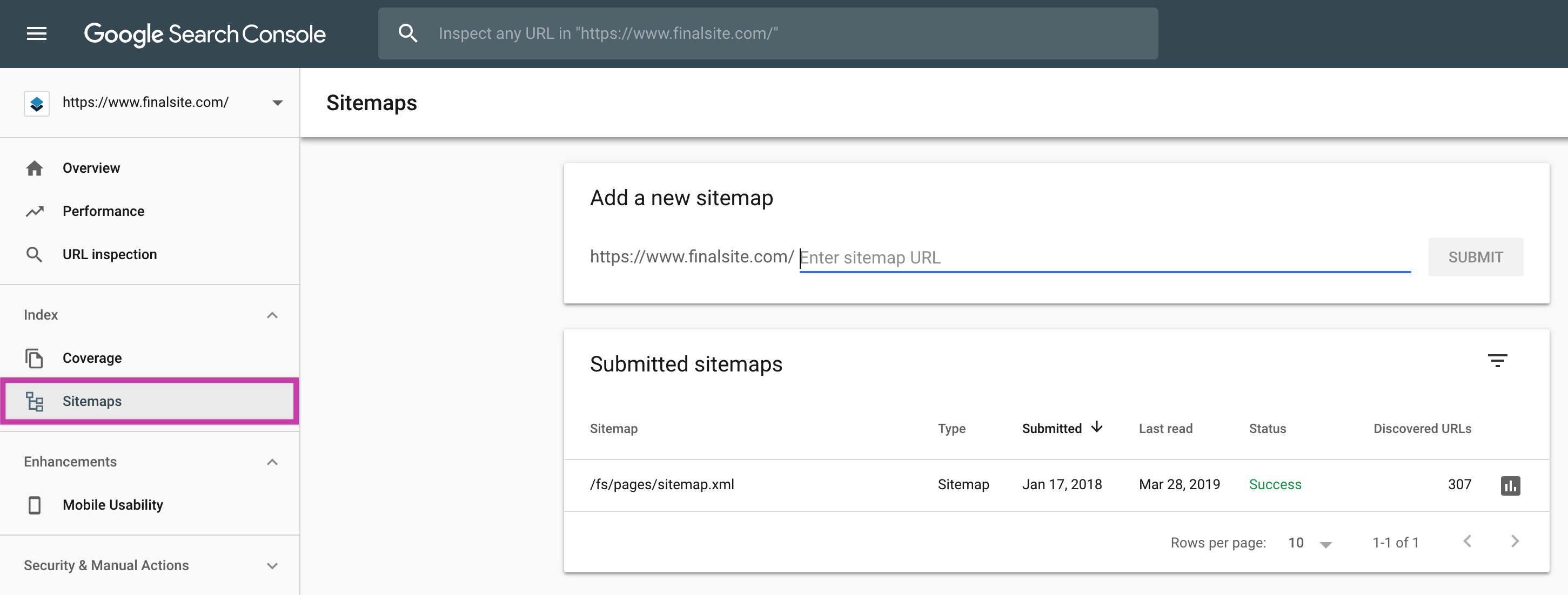Click the https://www.finalsite.com/ property name

pyautogui.click(x=145, y=102)
